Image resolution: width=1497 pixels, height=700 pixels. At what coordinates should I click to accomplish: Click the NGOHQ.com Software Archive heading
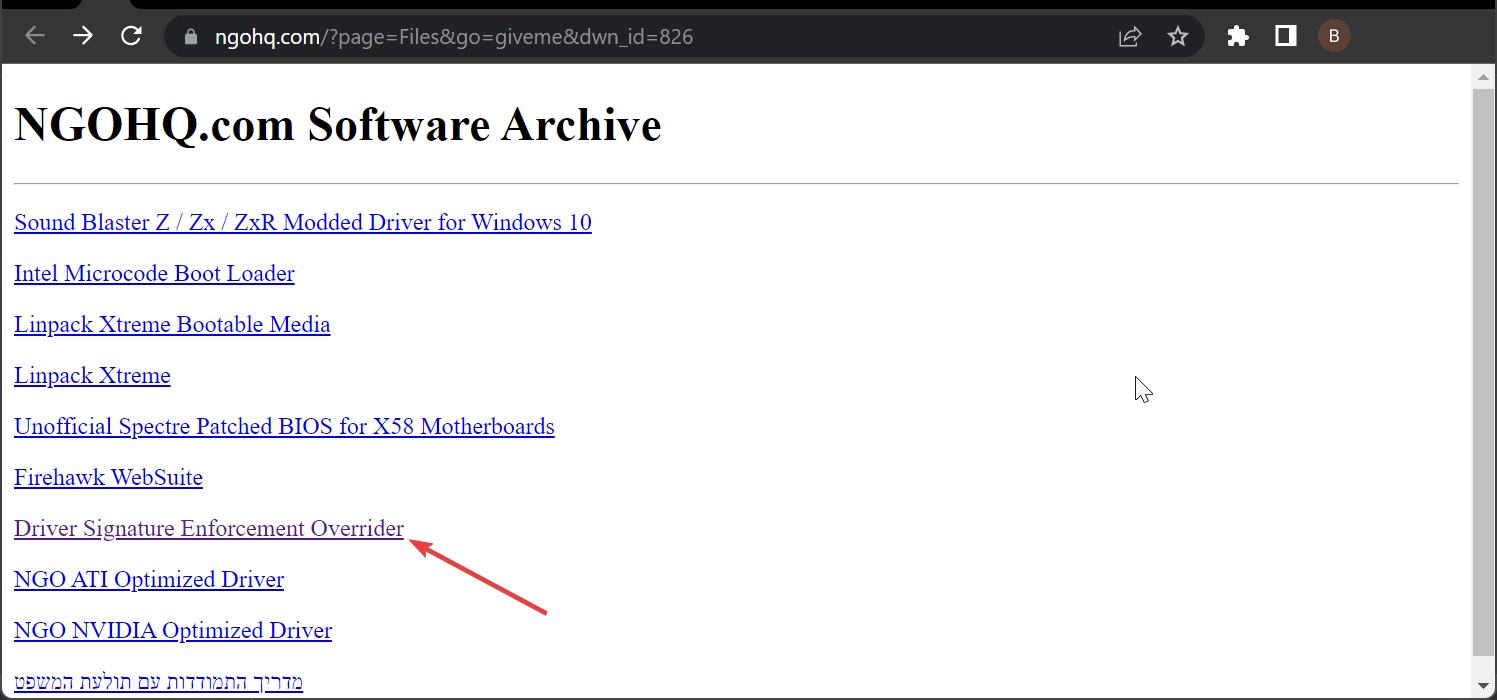(x=338, y=125)
